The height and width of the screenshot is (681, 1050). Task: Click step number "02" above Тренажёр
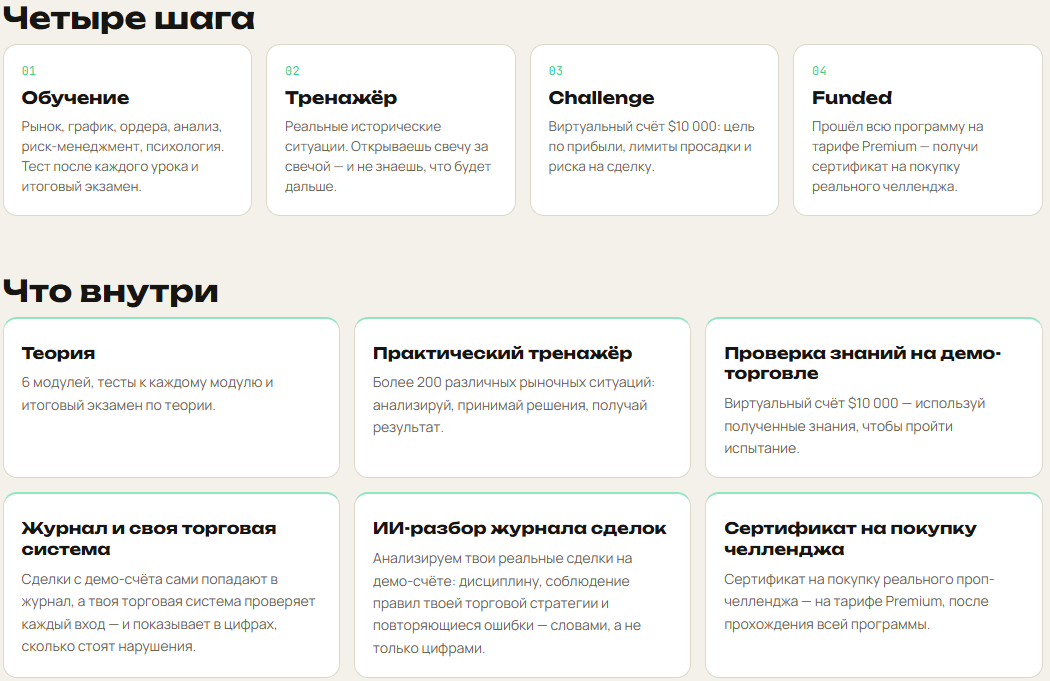[x=293, y=71]
